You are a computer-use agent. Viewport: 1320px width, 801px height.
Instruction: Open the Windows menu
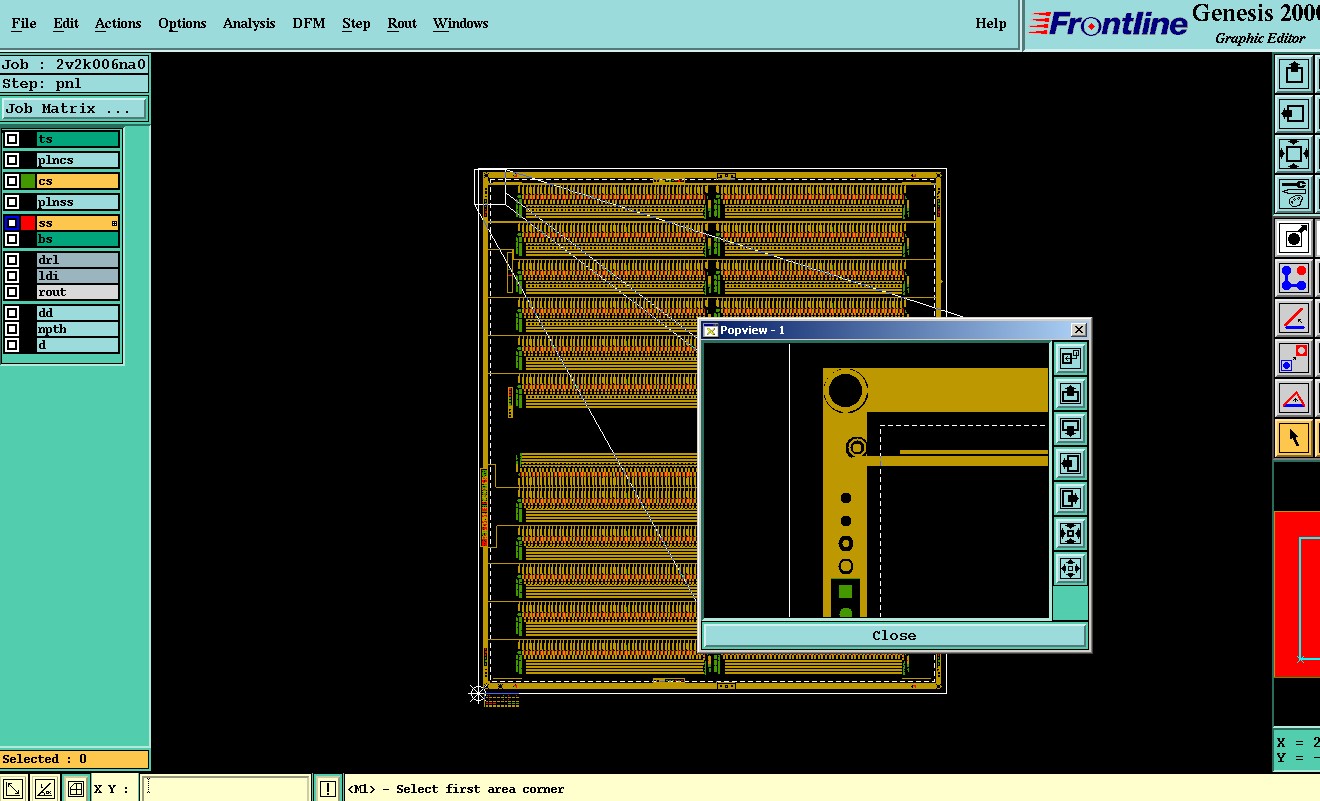[x=461, y=23]
